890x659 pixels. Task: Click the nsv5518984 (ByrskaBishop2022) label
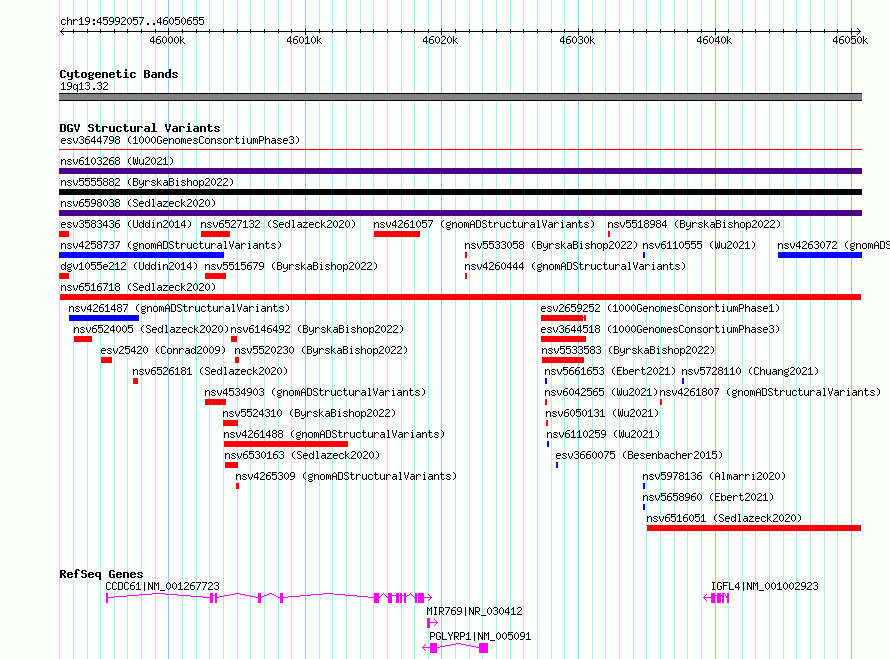(694, 224)
